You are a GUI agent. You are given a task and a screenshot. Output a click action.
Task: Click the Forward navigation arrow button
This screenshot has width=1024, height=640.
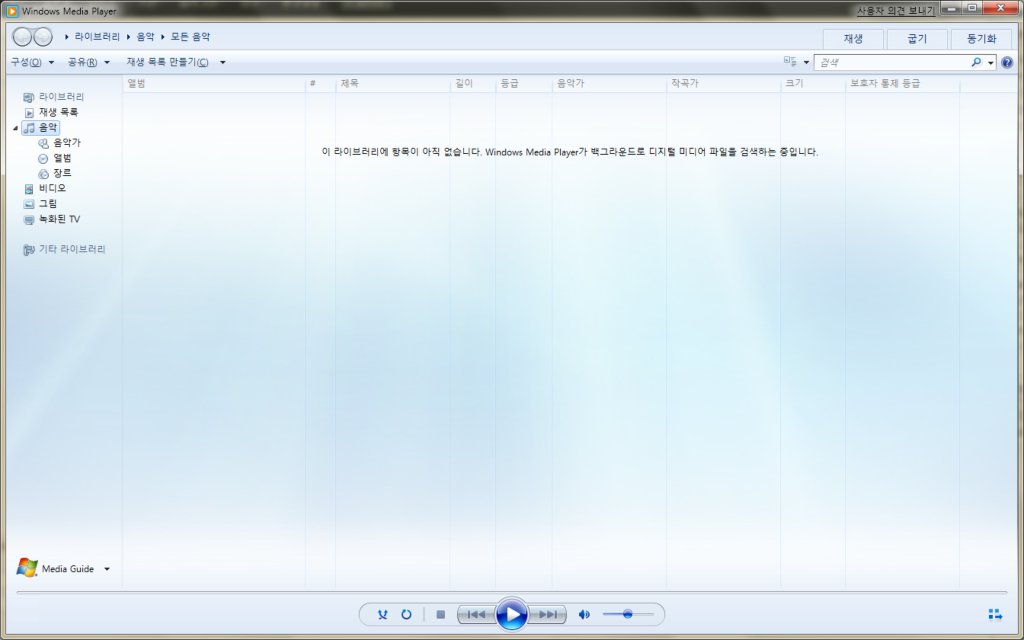coord(43,37)
